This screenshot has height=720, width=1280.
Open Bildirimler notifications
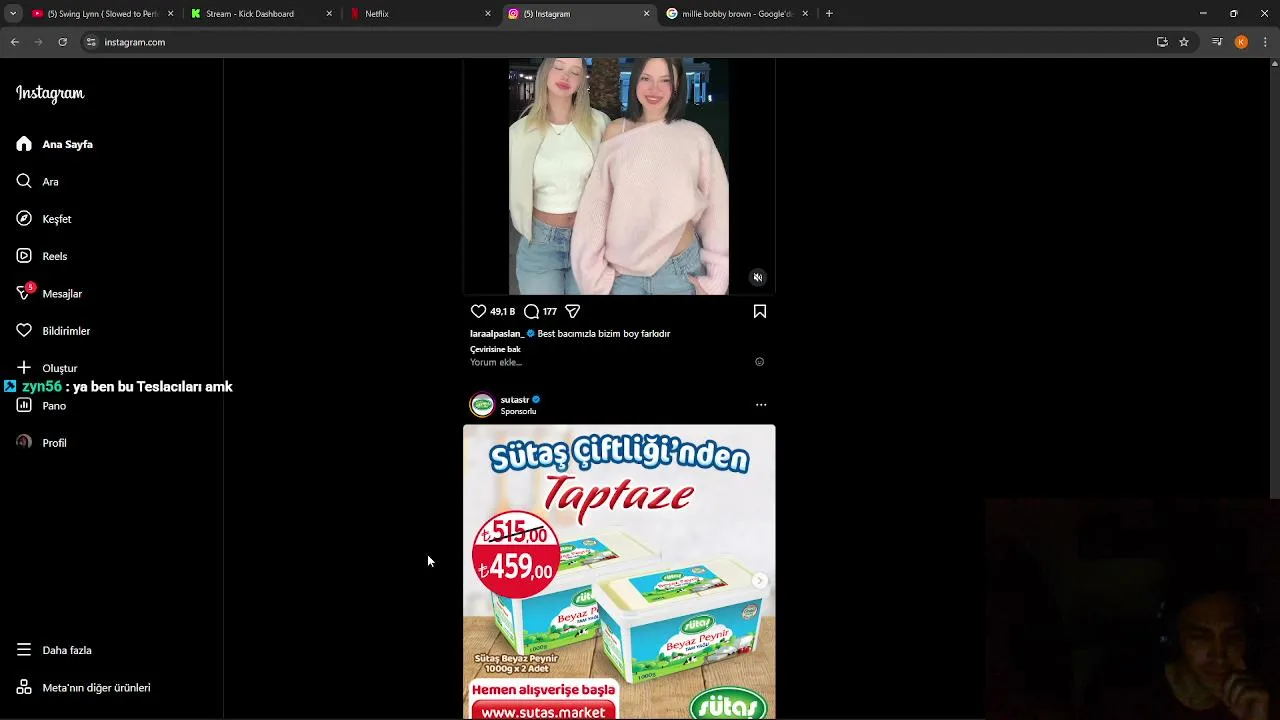point(53,330)
